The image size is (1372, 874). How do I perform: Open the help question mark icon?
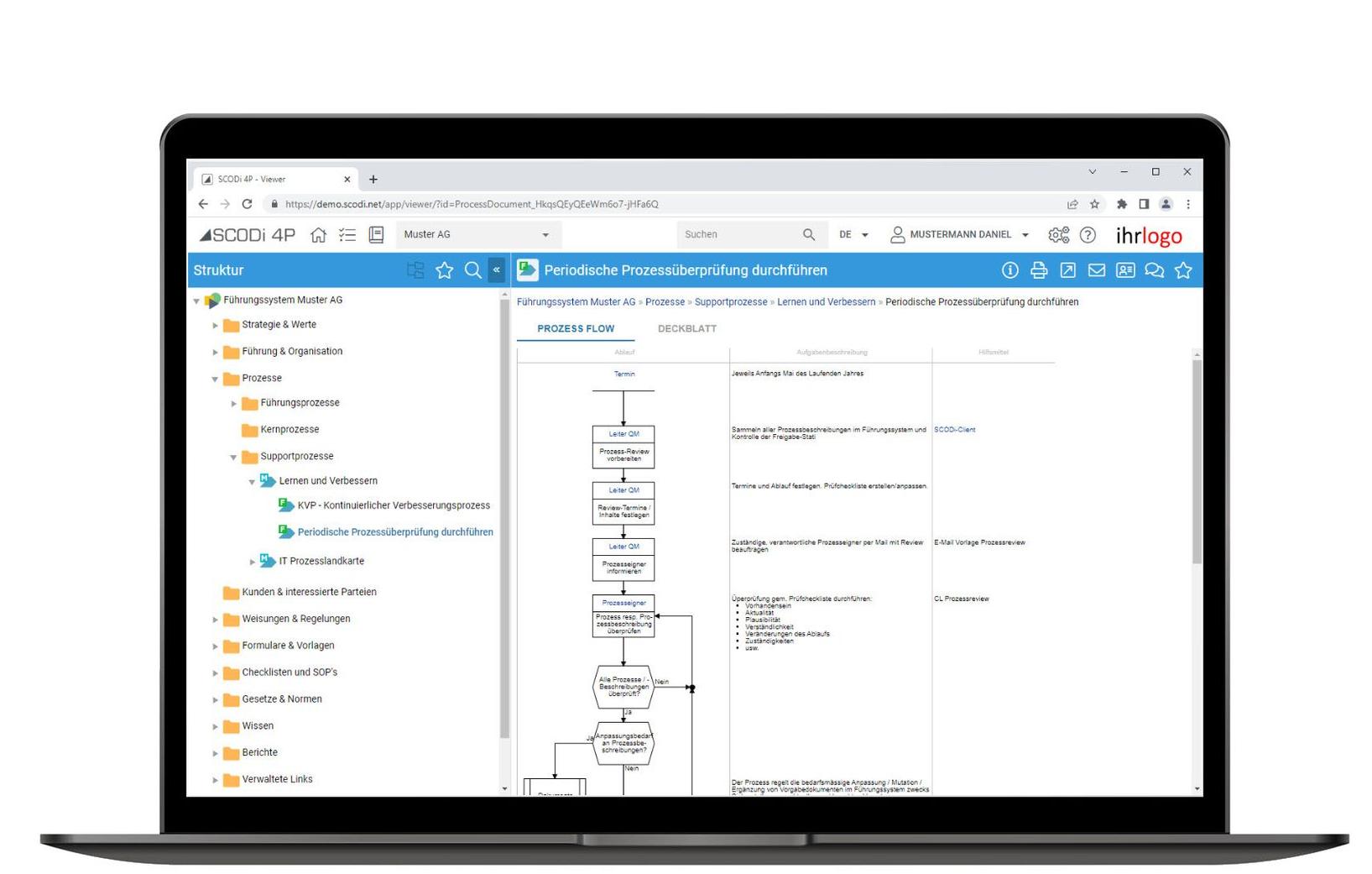1088,235
